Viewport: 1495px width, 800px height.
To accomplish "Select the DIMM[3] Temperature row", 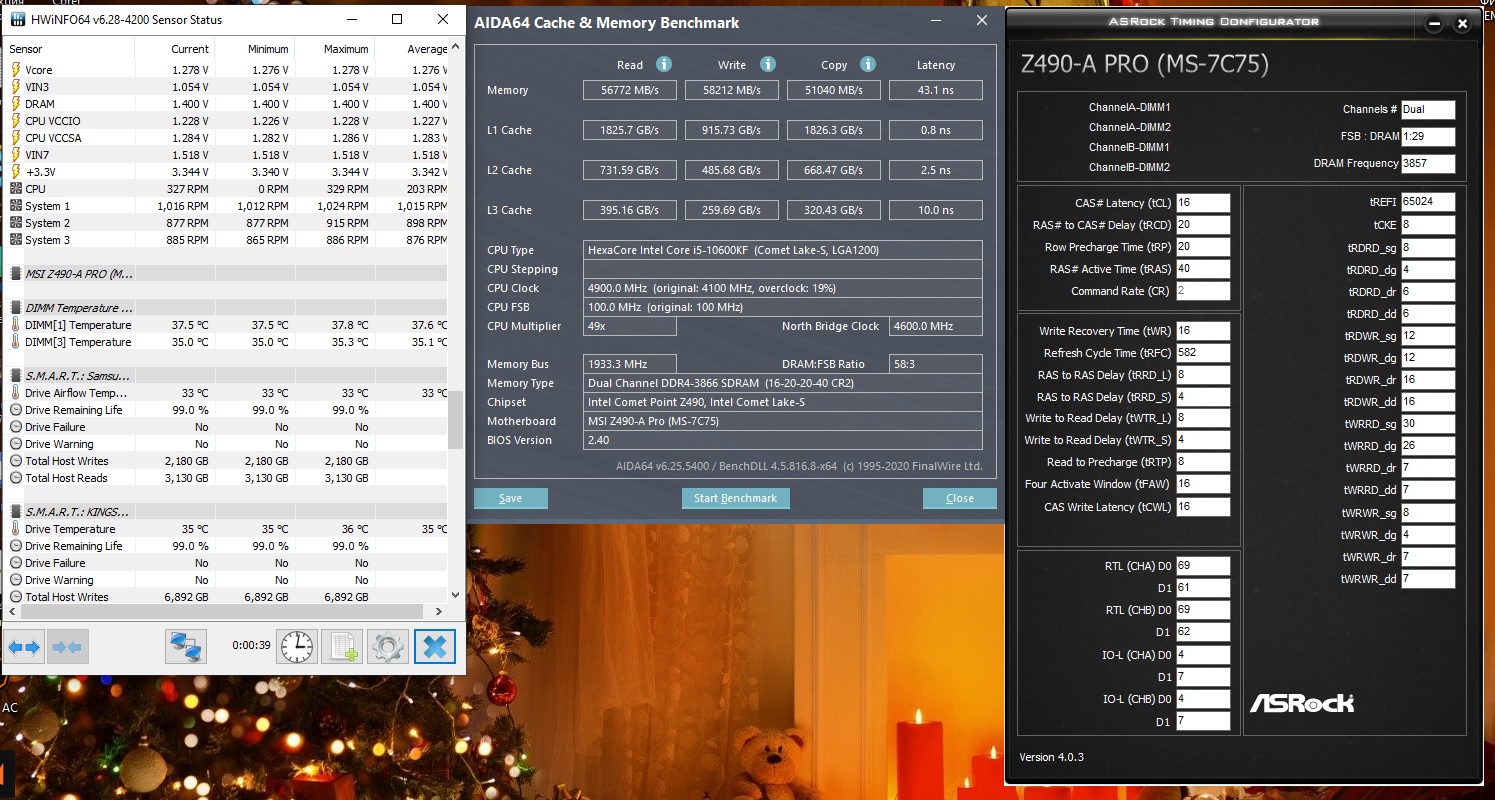I will 227,342.
